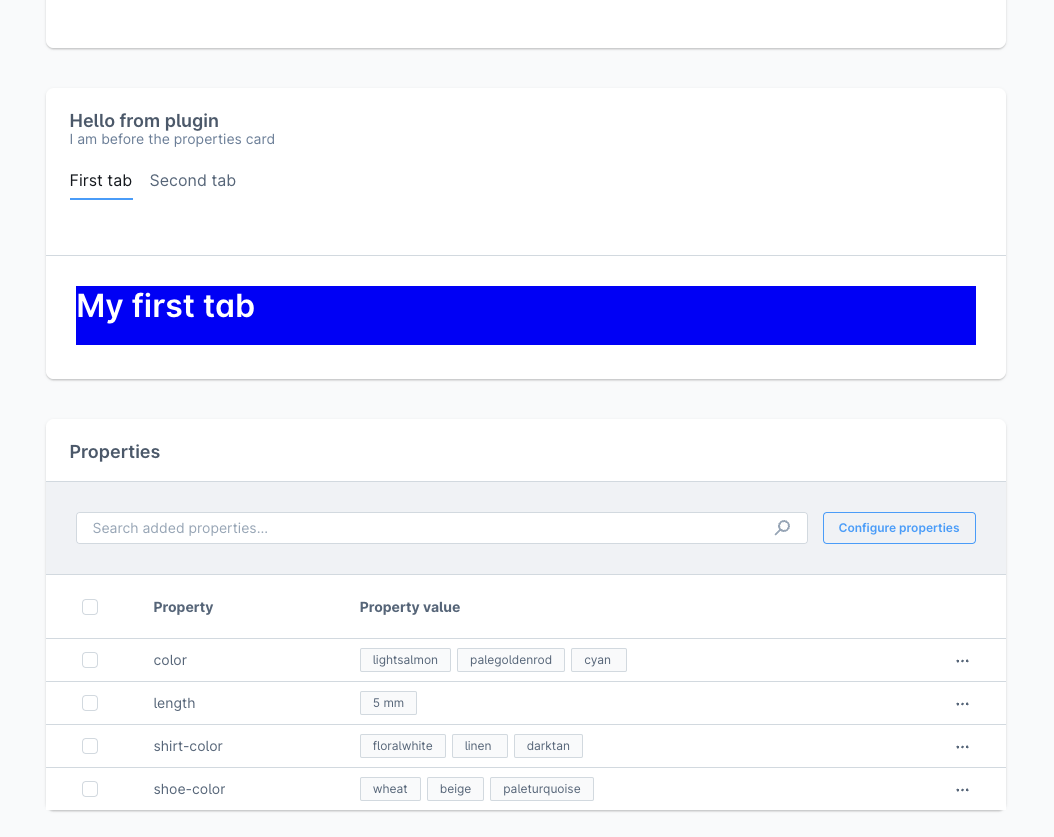Click the blue My first tab banner
1054x837 pixels.
click(x=525, y=315)
